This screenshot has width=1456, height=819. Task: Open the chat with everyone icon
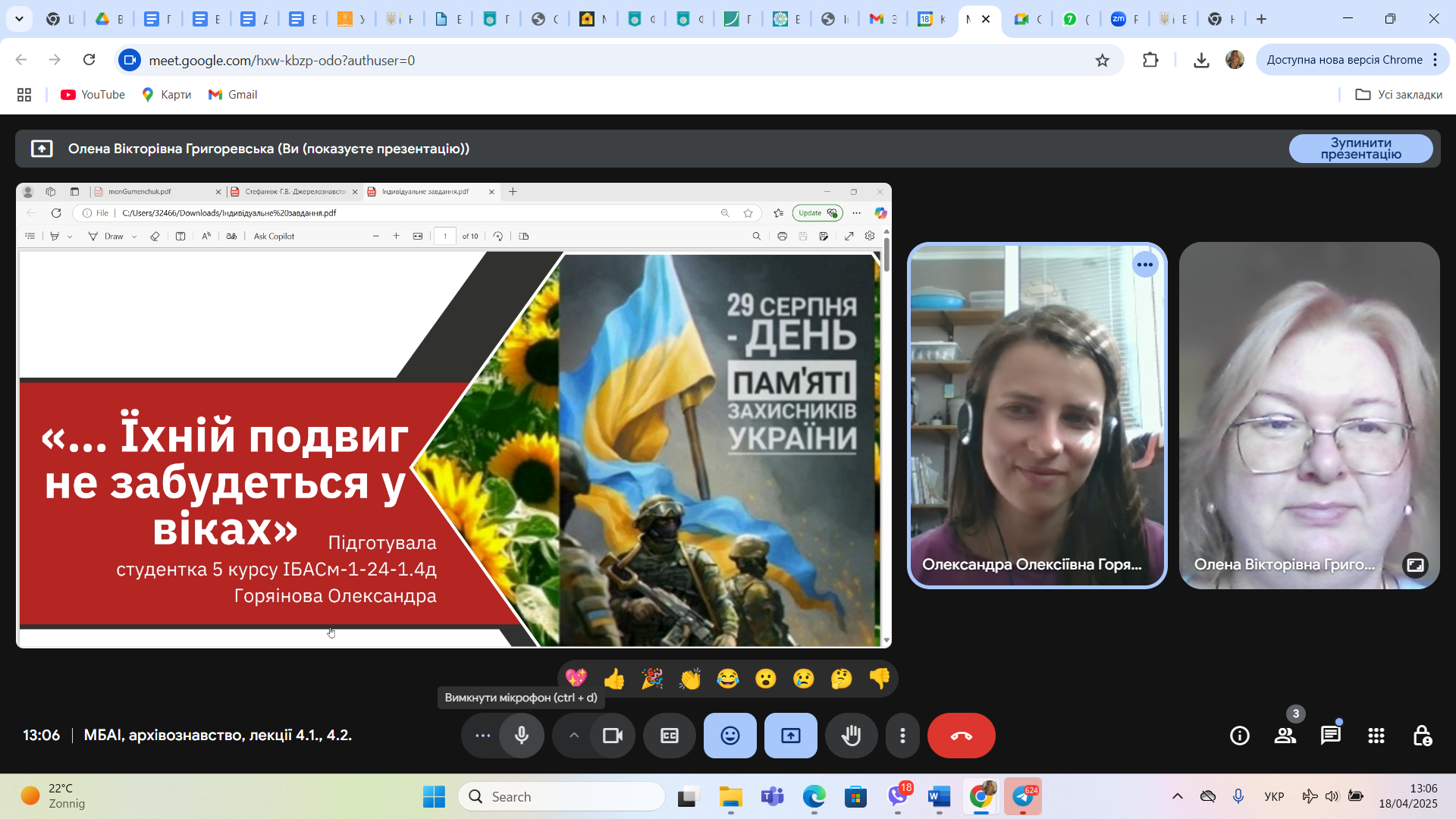tap(1331, 736)
